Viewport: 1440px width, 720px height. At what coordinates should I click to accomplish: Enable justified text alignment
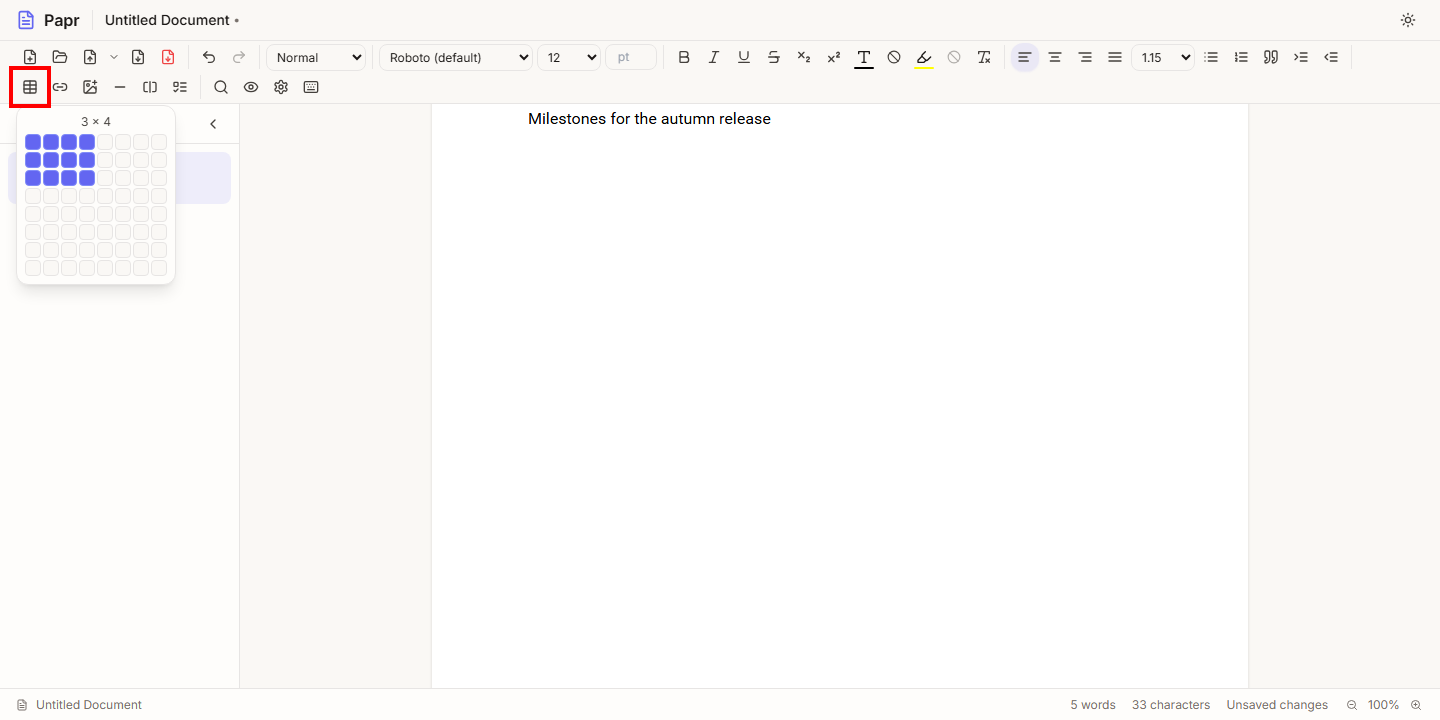point(1115,57)
